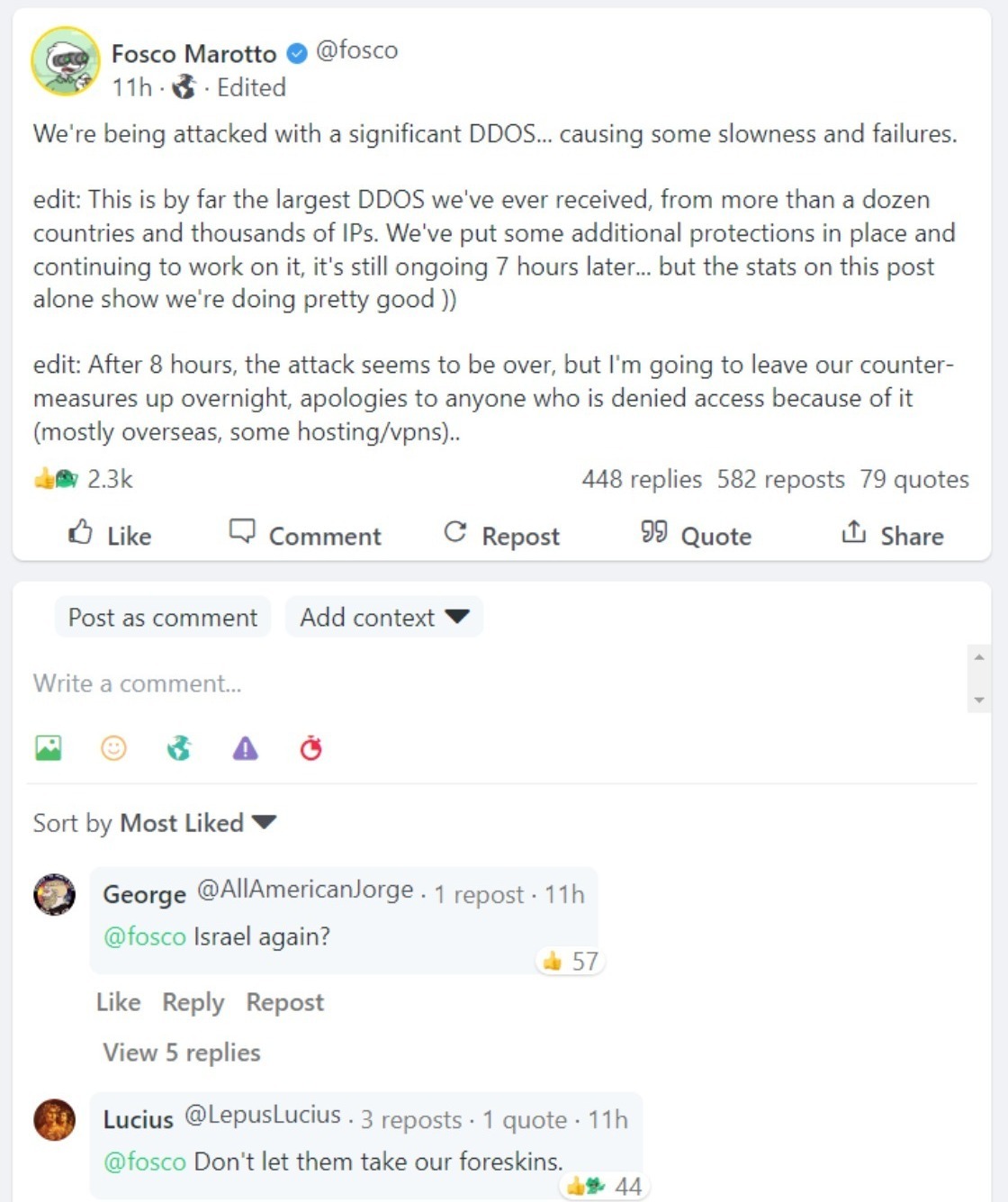Switch to the Post as comment tab
This screenshot has height=1202, width=1008.
tap(162, 617)
